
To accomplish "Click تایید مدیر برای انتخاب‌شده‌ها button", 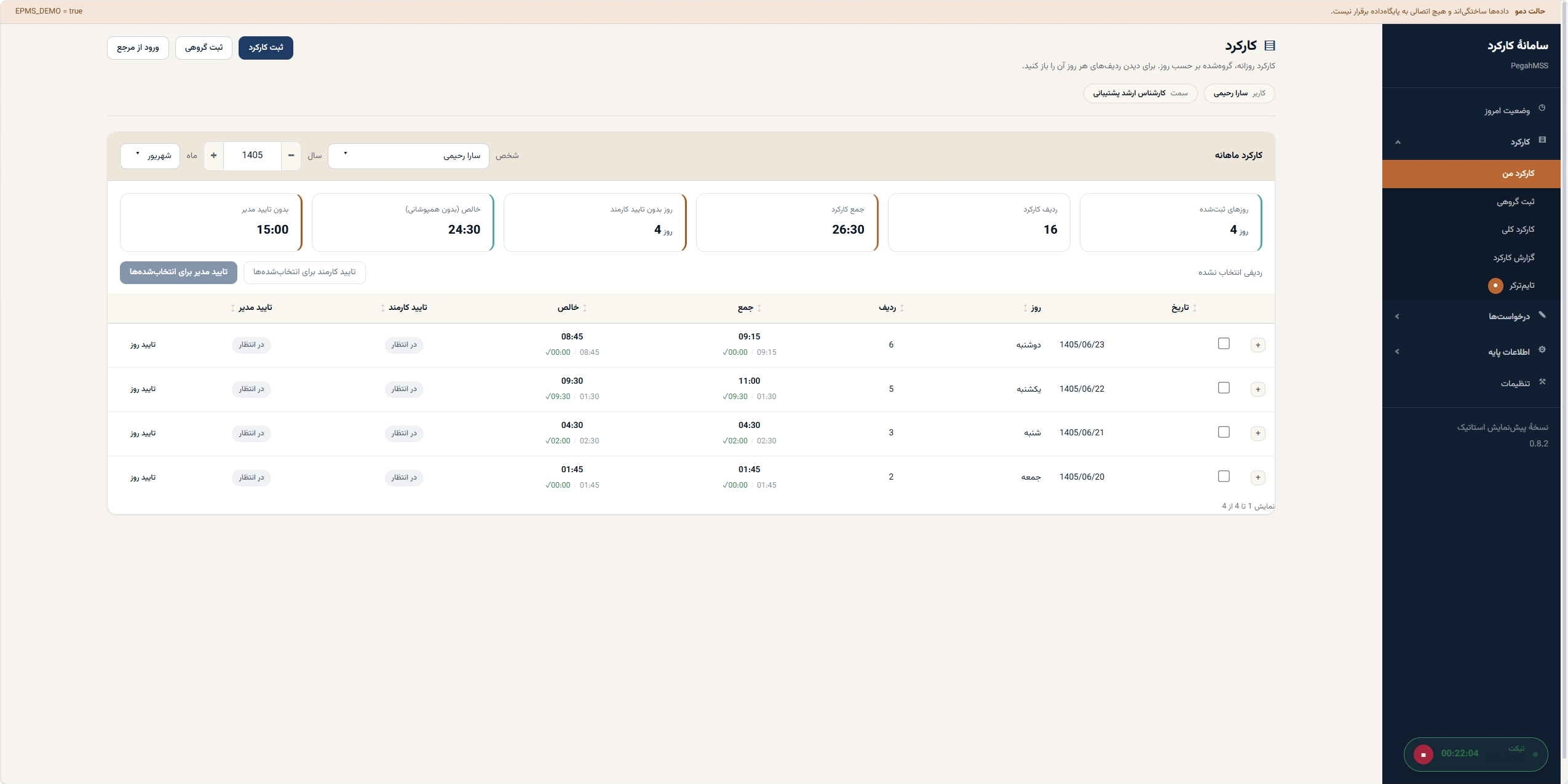I will click(x=178, y=272).
